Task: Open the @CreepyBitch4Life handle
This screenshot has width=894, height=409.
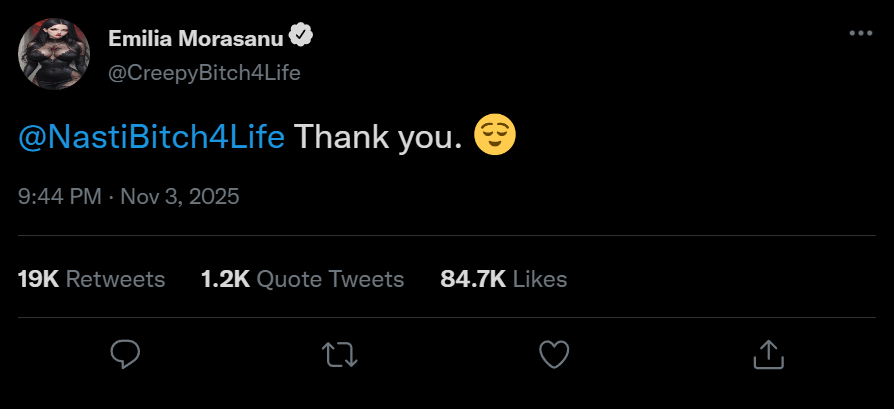Action: tap(204, 72)
